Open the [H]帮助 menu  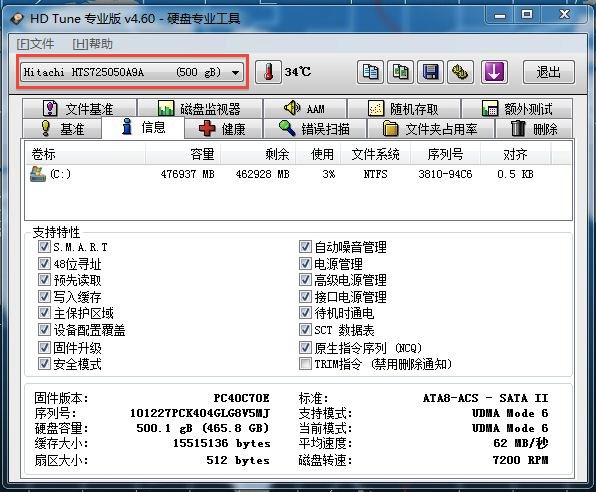coord(92,44)
